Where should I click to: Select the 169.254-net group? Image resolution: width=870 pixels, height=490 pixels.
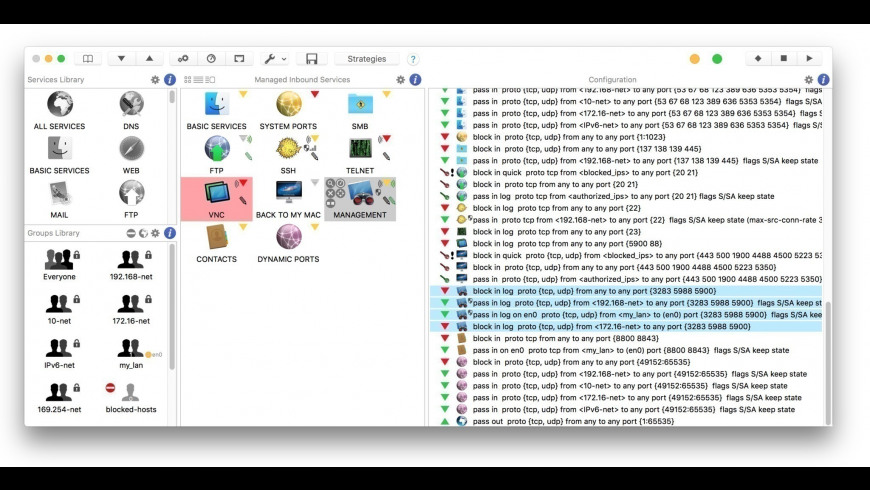click(x=59, y=398)
